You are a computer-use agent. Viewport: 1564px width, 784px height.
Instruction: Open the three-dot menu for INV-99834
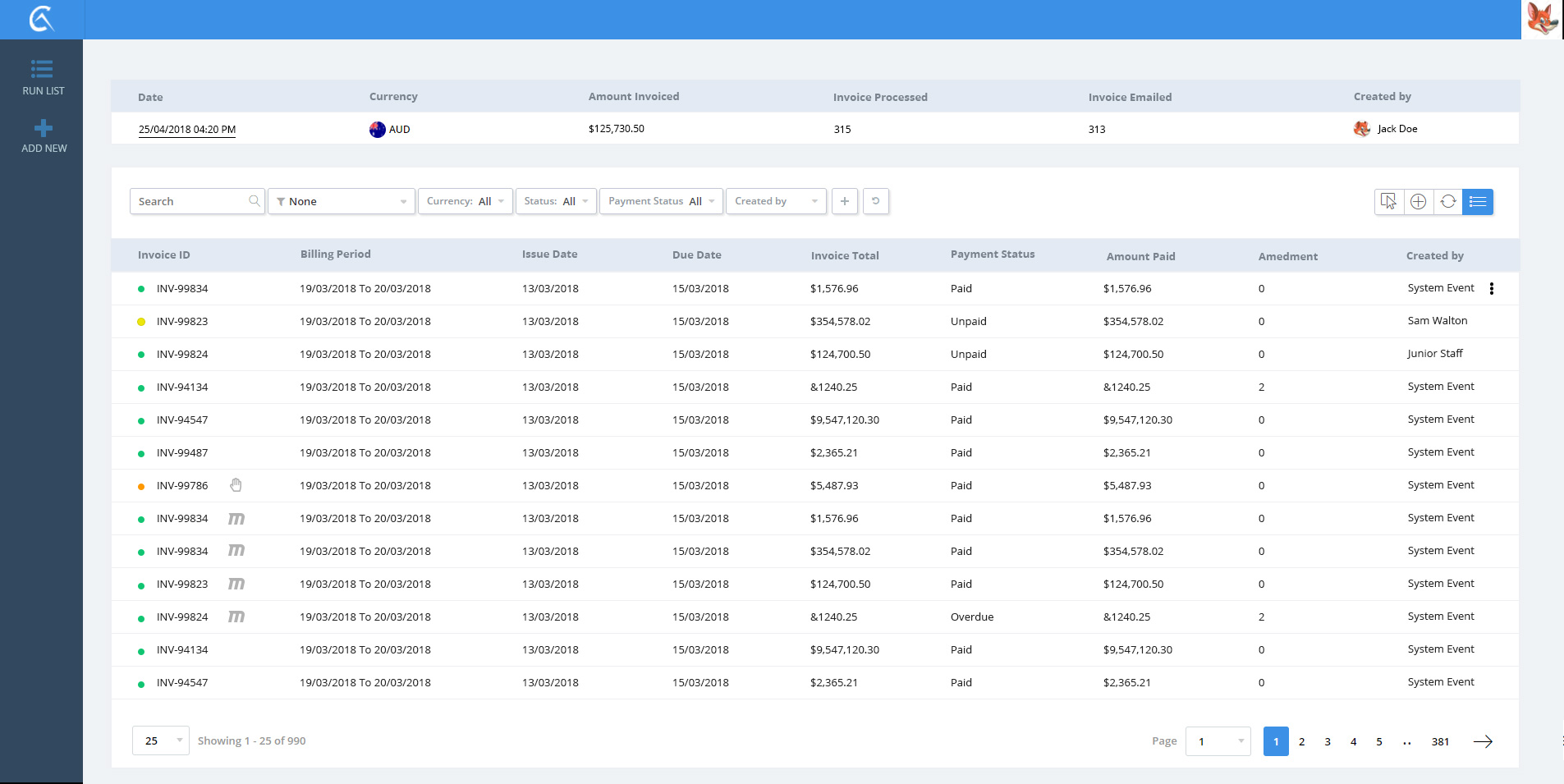click(1491, 288)
